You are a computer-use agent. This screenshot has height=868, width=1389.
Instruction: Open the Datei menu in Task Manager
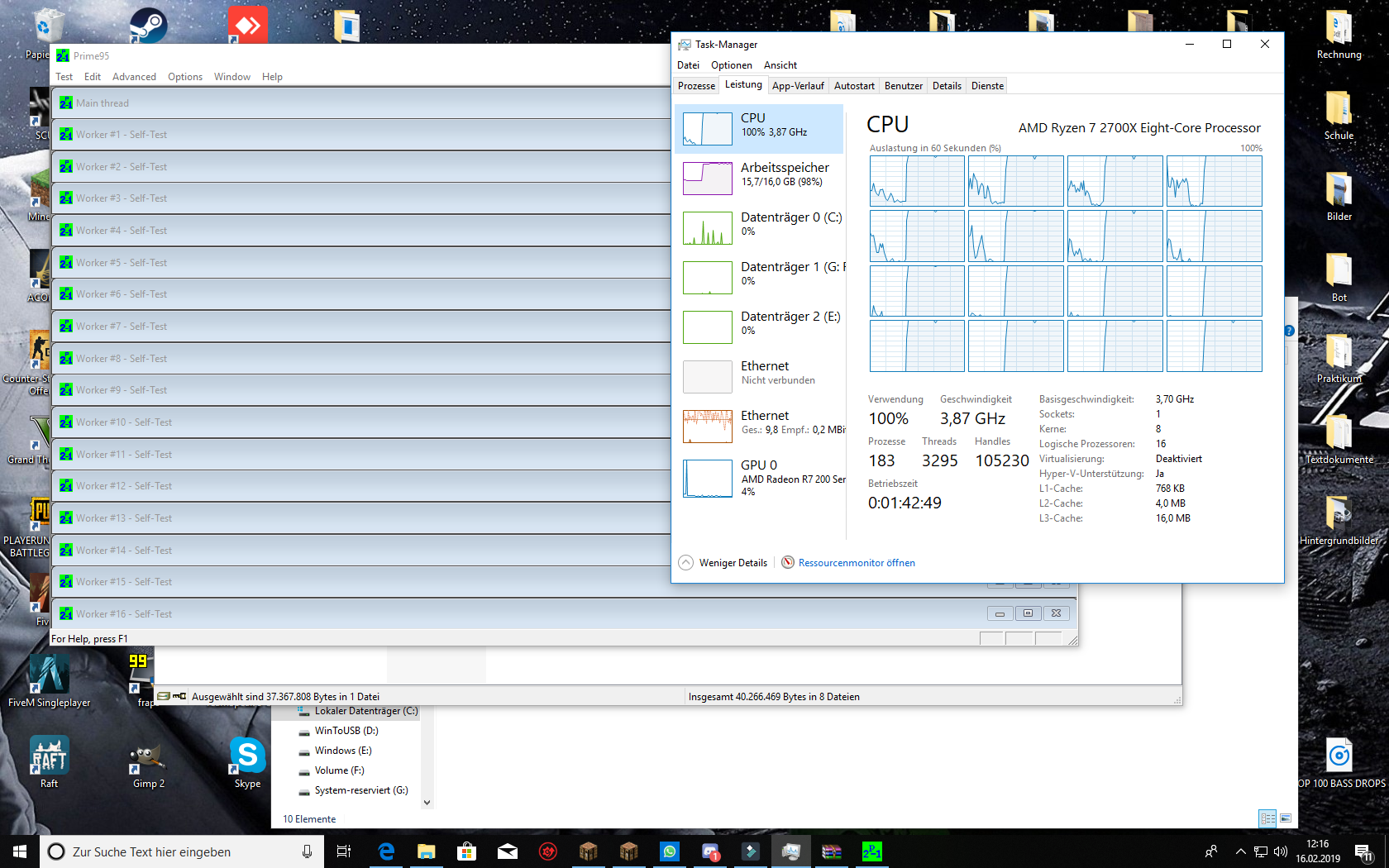(x=688, y=65)
